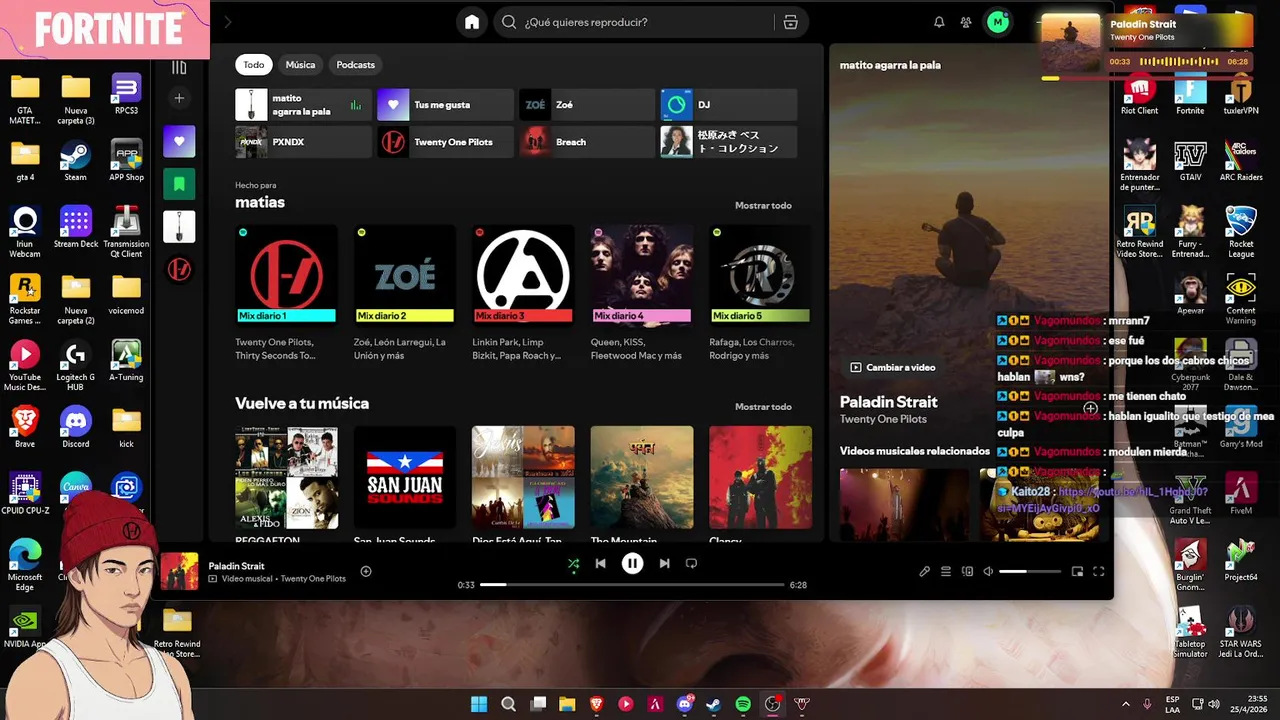Add current track via plus over panel title
1280x720 pixels.
(1090, 408)
